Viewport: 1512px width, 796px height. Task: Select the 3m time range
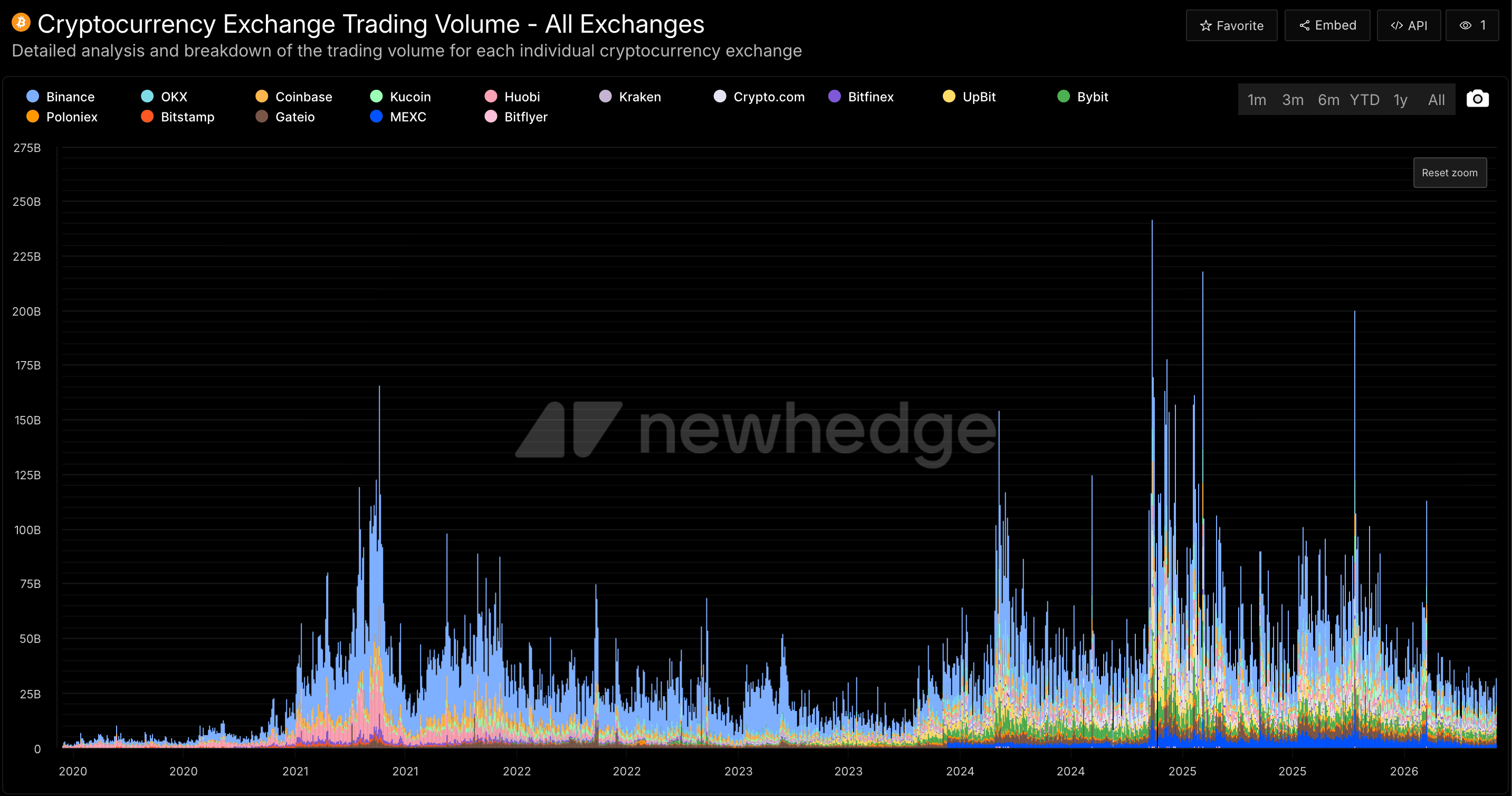[1293, 100]
